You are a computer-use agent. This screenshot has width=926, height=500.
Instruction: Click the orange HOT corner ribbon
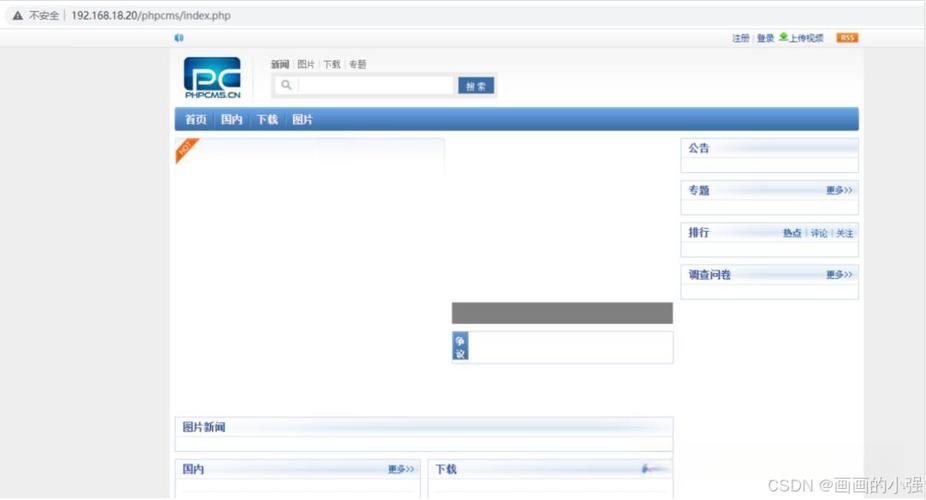pyautogui.click(x=186, y=149)
